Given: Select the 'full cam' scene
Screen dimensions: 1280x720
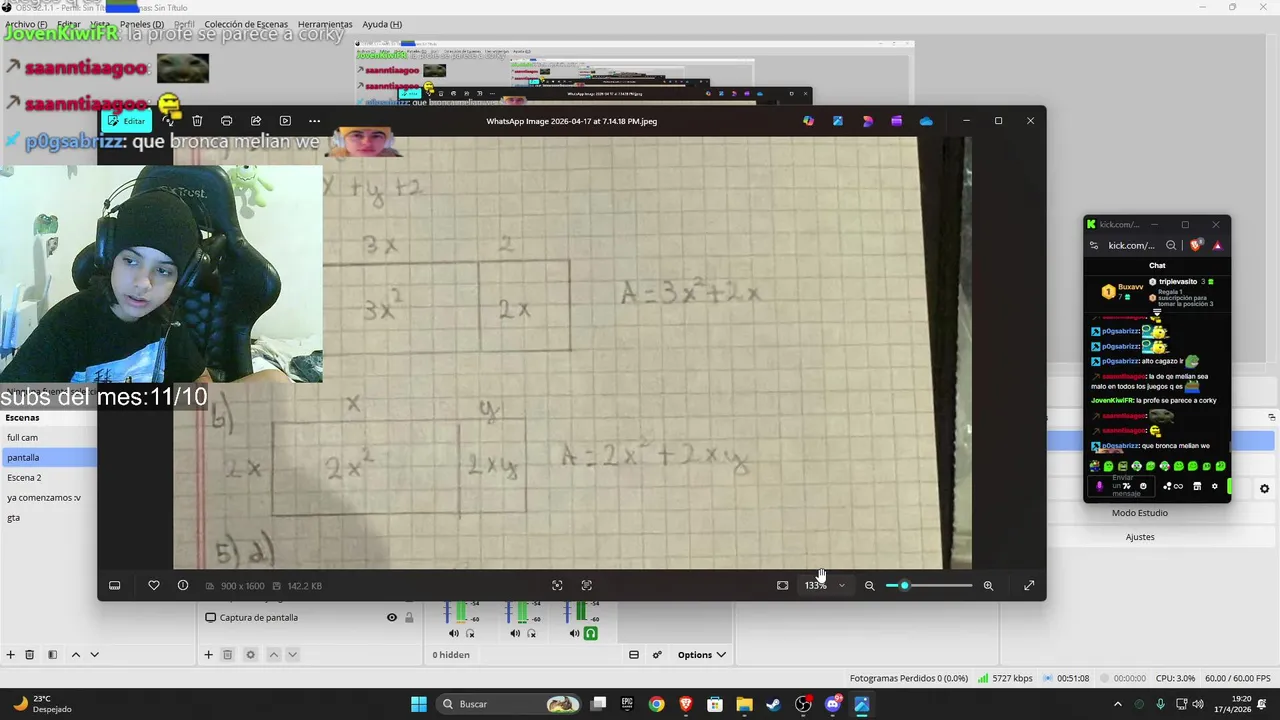Looking at the screenshot, I should coord(48,438).
